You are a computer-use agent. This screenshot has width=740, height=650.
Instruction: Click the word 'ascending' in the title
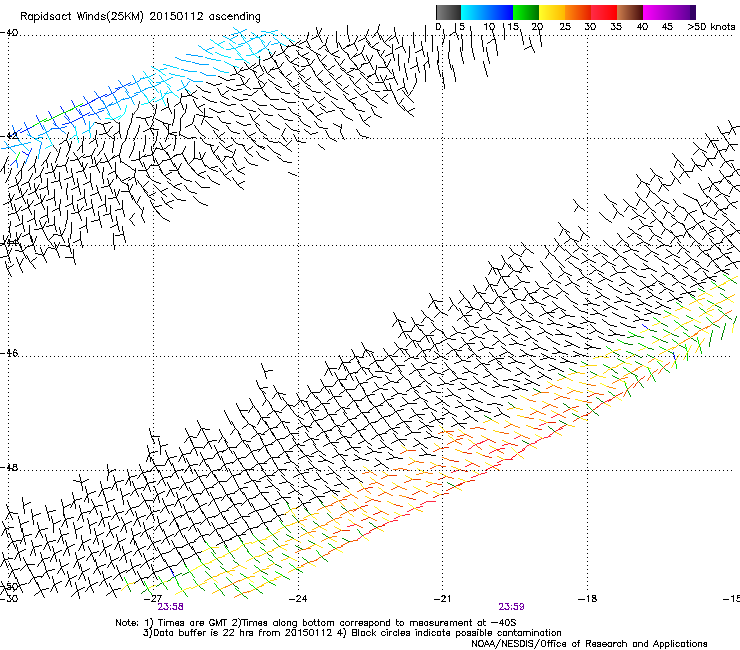point(235,17)
